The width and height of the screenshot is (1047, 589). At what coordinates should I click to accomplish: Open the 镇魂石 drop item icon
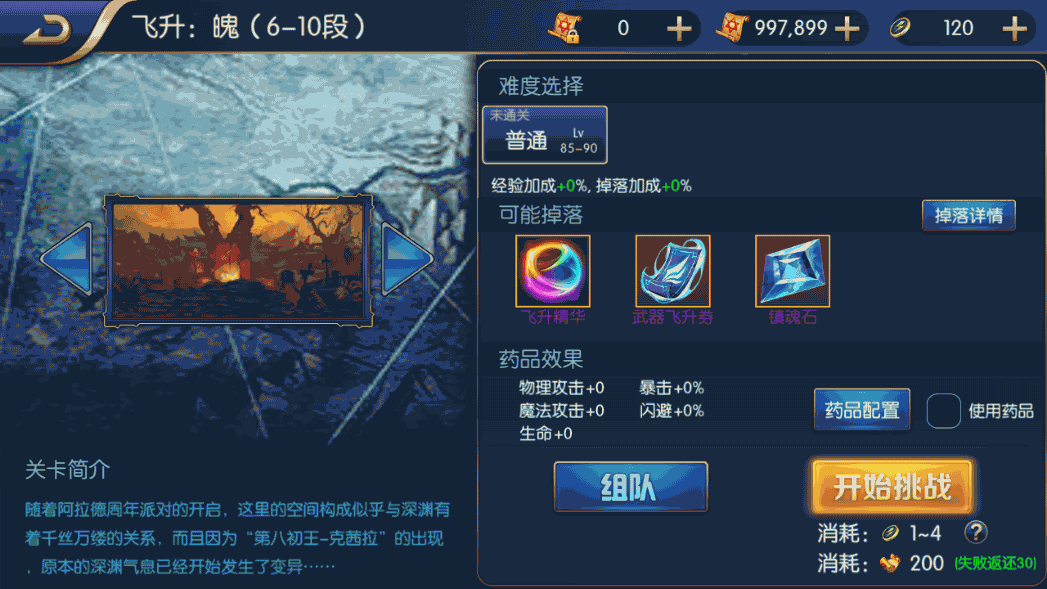coord(793,271)
